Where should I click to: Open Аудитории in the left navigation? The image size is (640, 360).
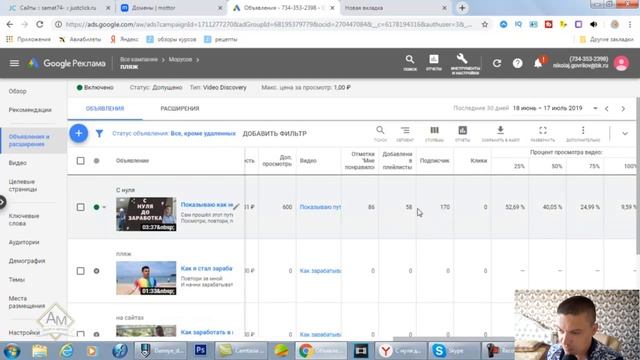pos(24,242)
